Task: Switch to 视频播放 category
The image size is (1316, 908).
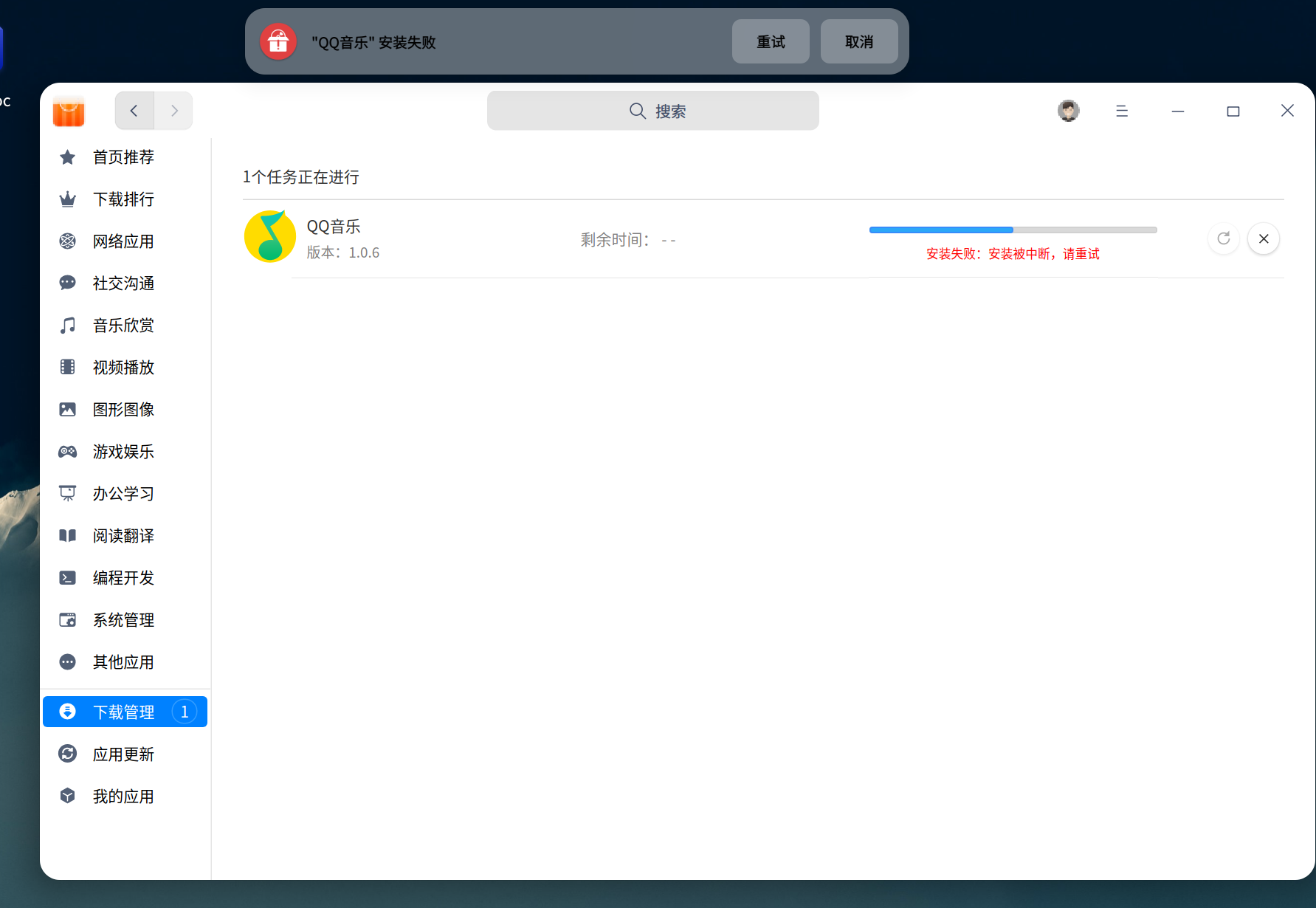Action: pos(125,368)
